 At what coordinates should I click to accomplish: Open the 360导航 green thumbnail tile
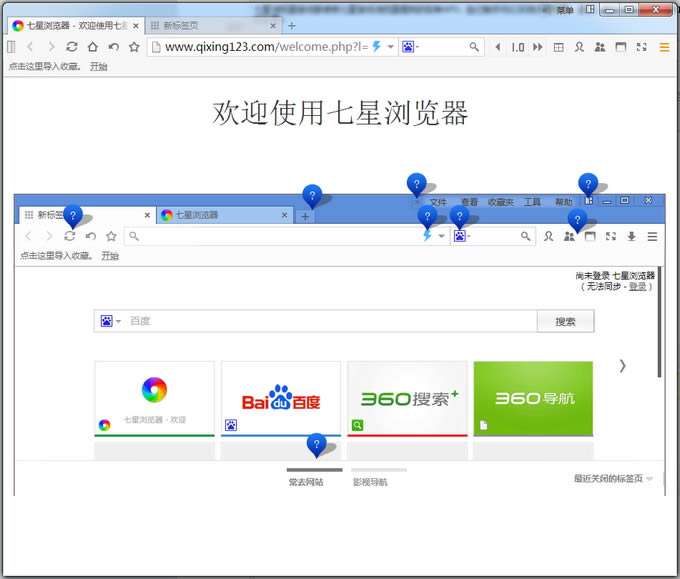(x=532, y=399)
